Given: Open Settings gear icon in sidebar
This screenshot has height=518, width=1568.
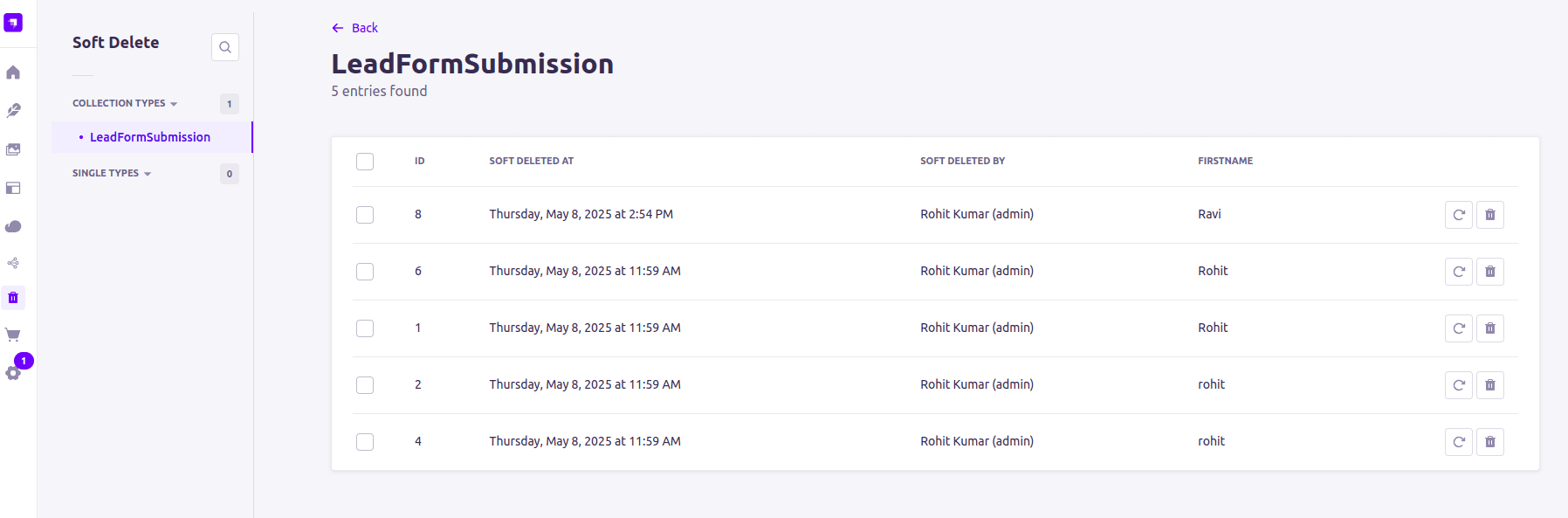Looking at the screenshot, I should coord(13,373).
